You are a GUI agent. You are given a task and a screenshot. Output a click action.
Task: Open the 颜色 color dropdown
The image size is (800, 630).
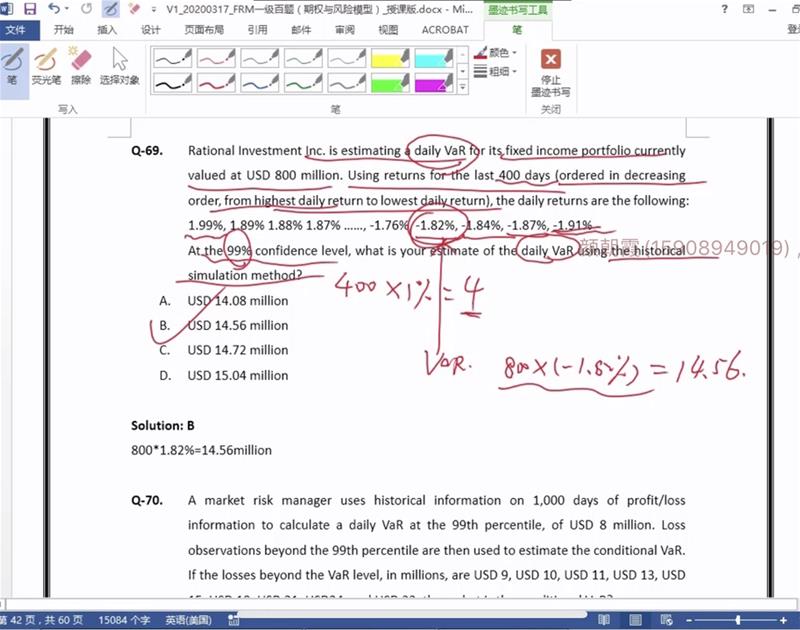tap(495, 53)
